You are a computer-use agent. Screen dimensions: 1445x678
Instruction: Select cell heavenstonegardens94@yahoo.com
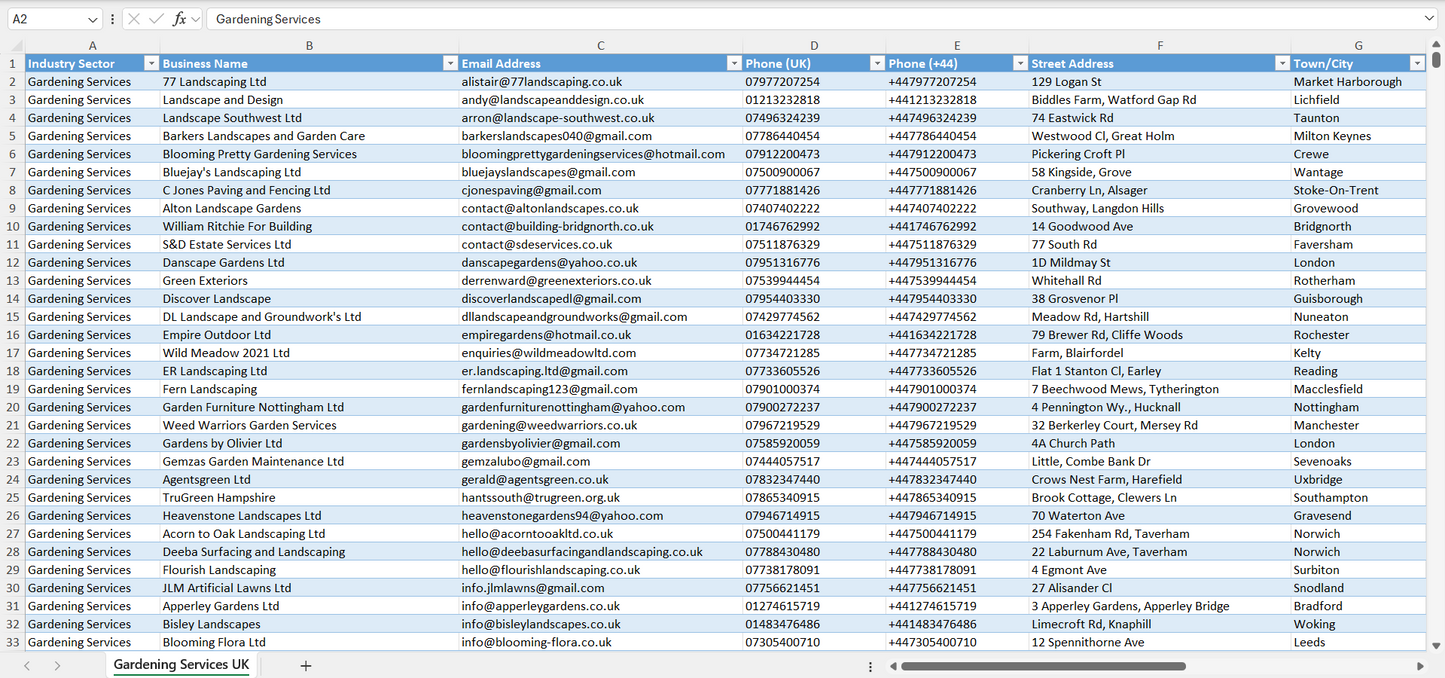601,516
